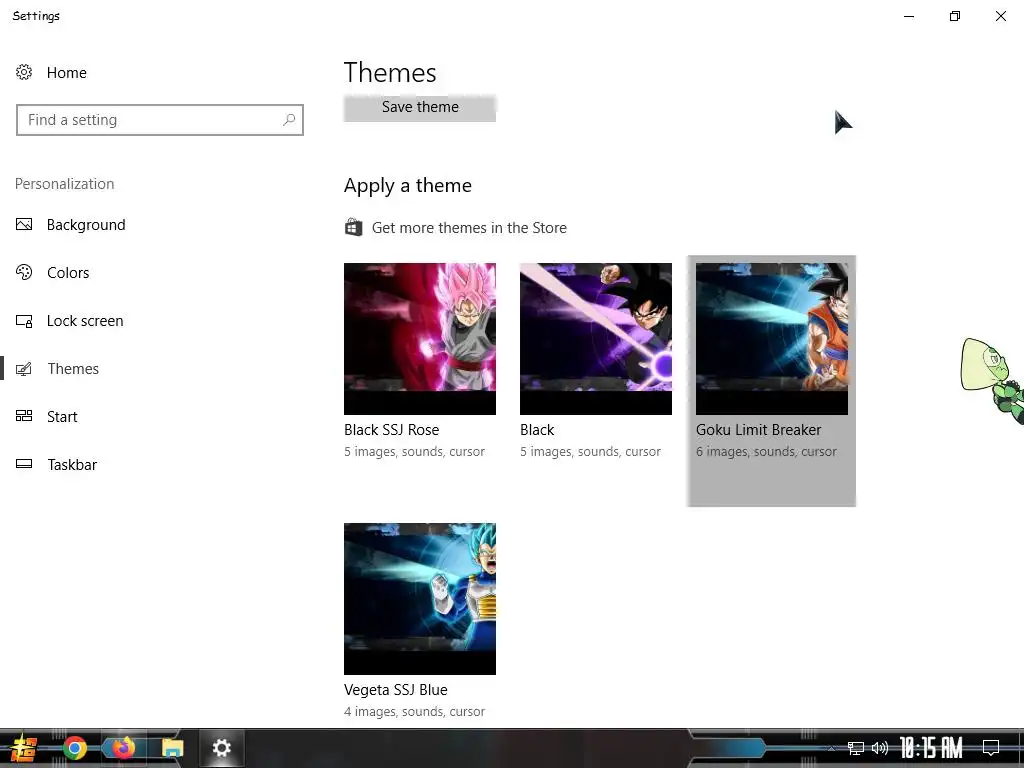The width and height of the screenshot is (1024, 768).
Task: Click the Start tiles icon
Action: pyautogui.click(x=24, y=416)
